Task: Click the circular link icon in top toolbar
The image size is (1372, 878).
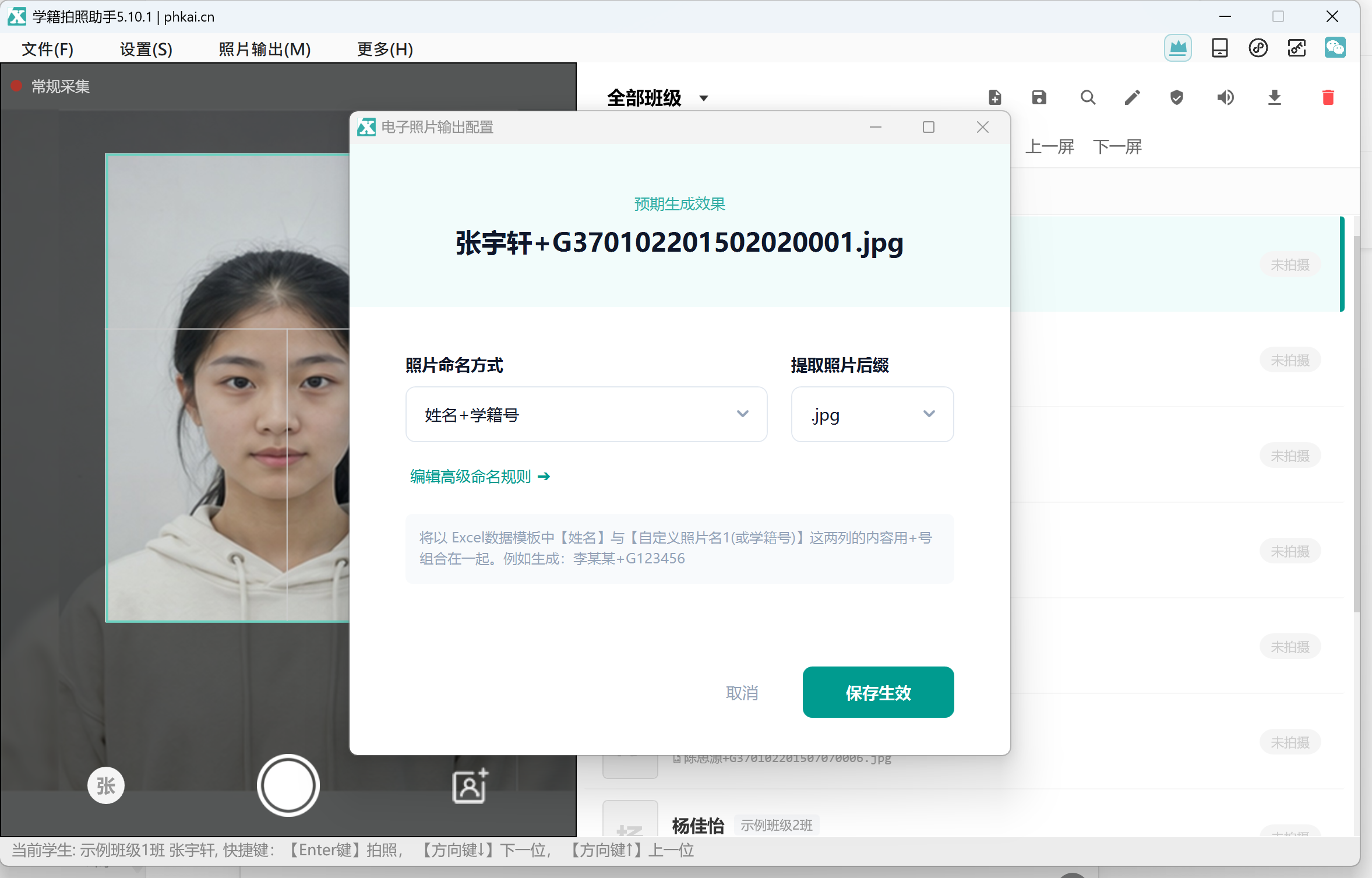Action: 1258,48
